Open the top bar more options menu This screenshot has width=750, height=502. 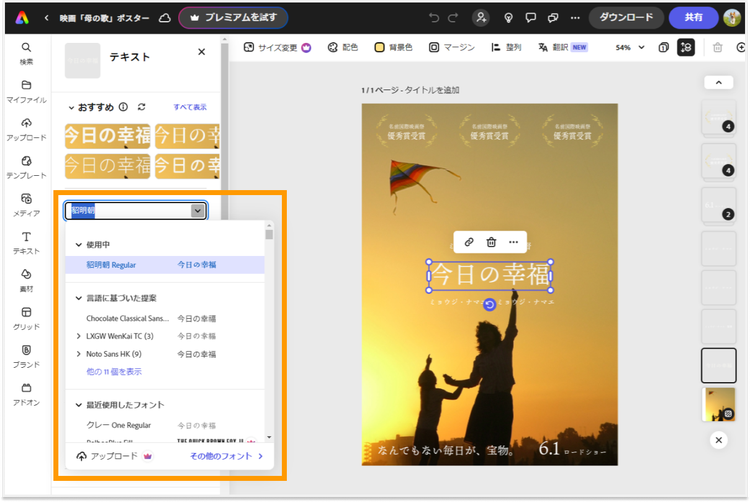(575, 18)
